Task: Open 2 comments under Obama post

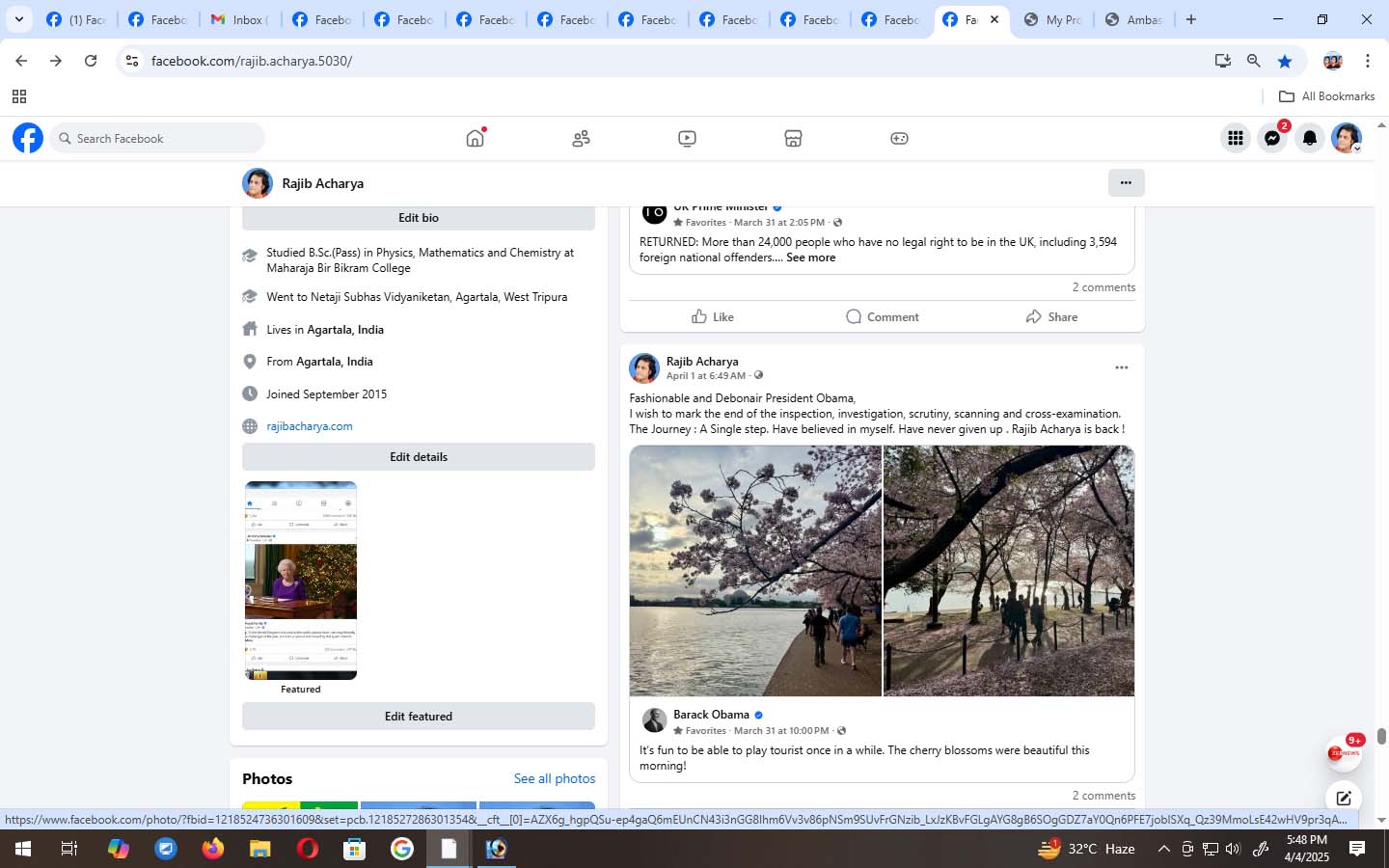Action: click(x=1103, y=796)
